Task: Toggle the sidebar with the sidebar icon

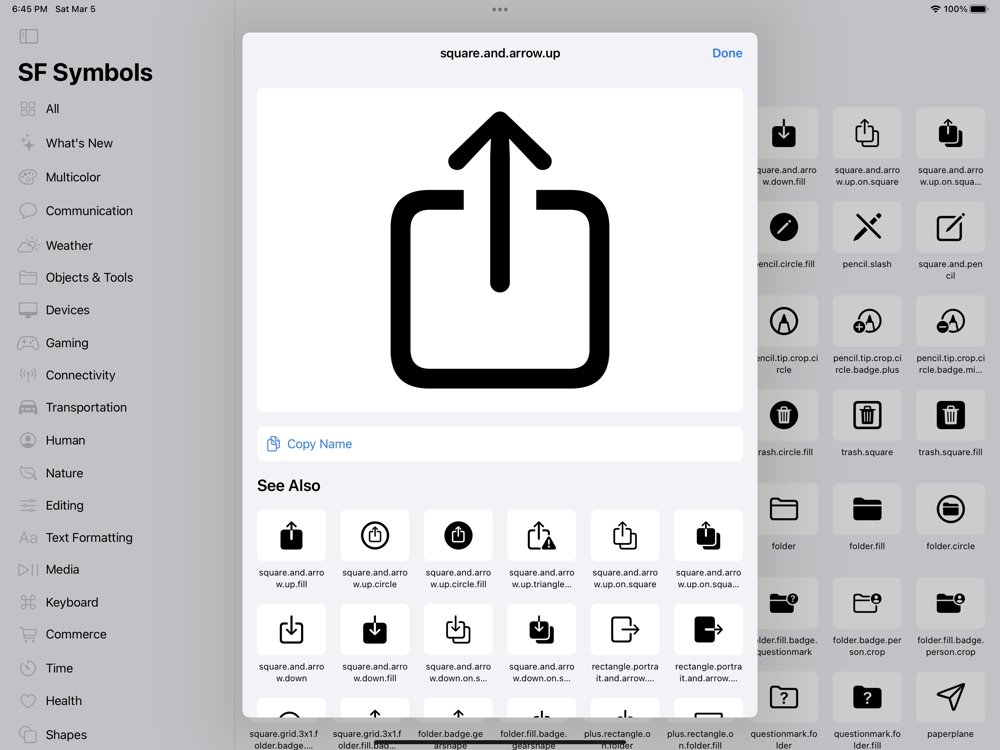Action: click(29, 36)
